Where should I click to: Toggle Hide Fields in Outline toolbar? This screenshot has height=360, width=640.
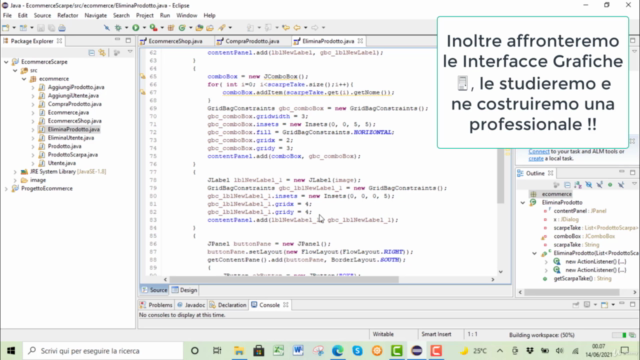tap(589, 185)
